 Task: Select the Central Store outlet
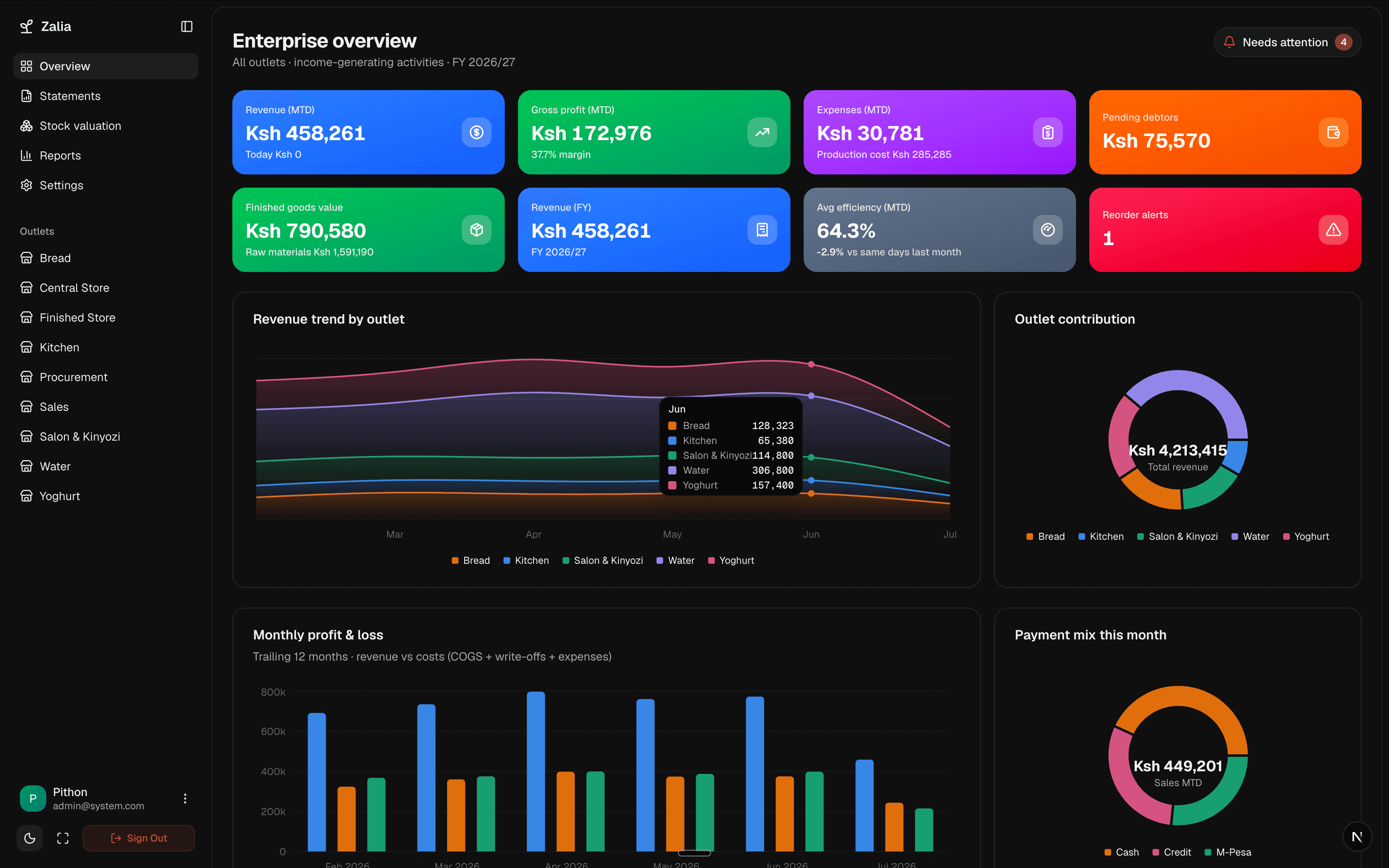[105, 288]
